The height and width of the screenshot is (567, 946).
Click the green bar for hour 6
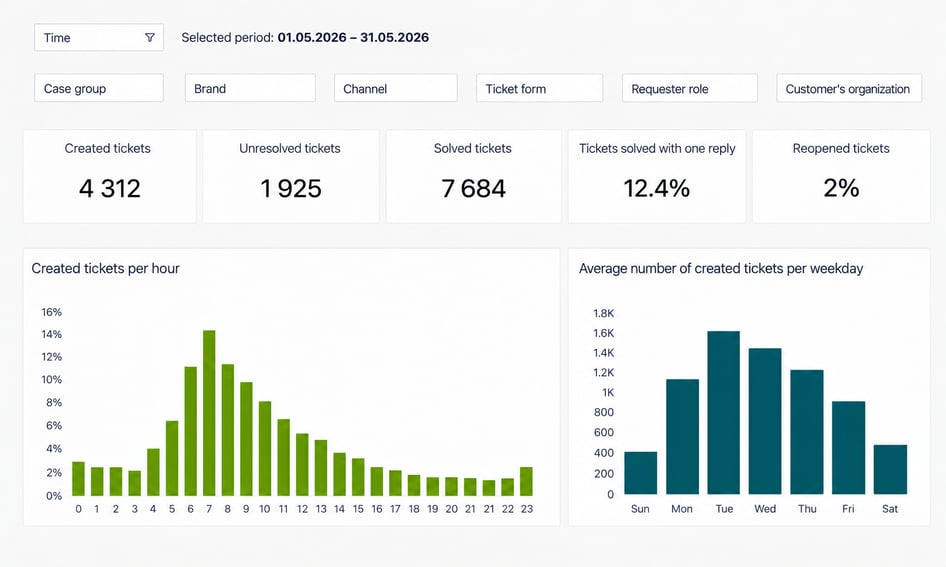[x=191, y=431]
